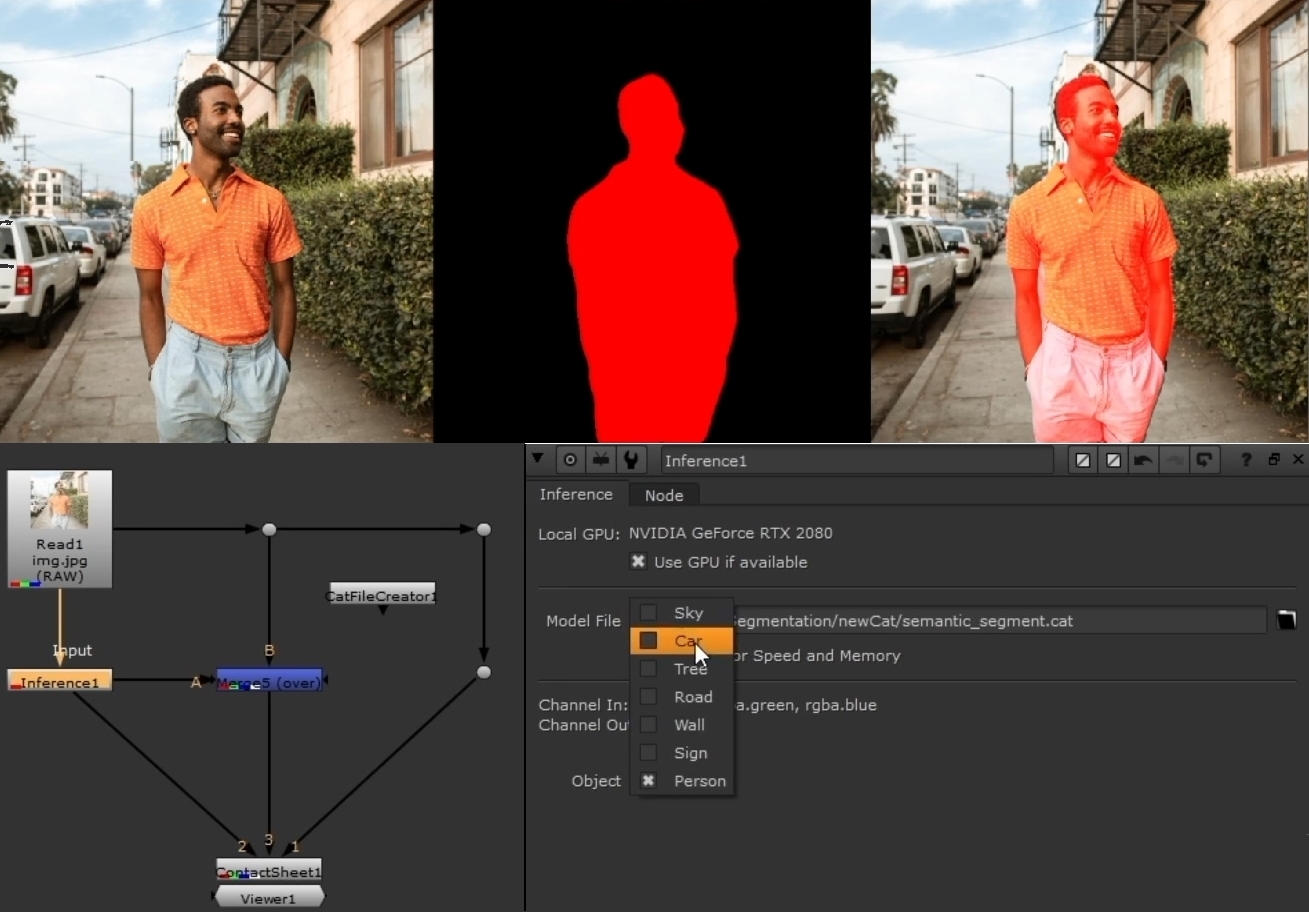The width and height of the screenshot is (1309, 912).
Task: Browse for model file folder icon
Action: tap(1286, 621)
